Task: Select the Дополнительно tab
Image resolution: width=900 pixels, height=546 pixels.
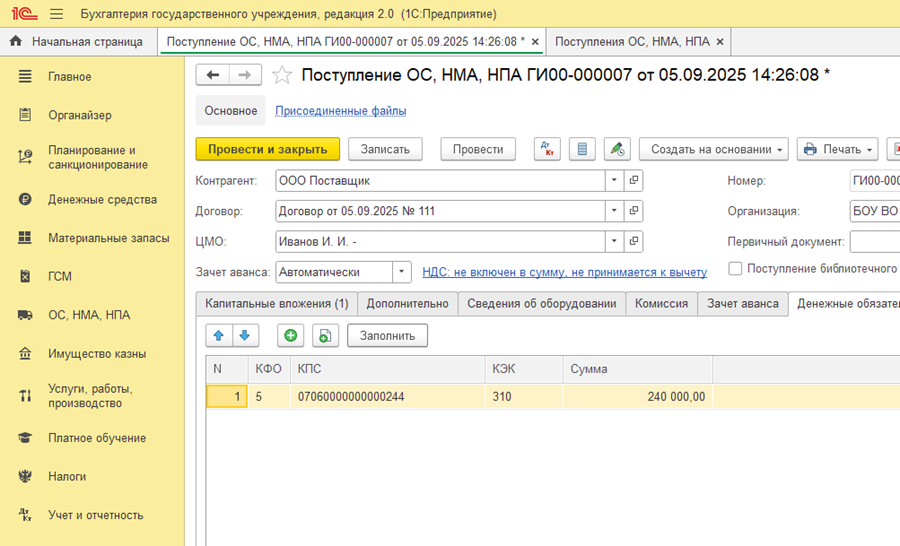Action: [408, 304]
